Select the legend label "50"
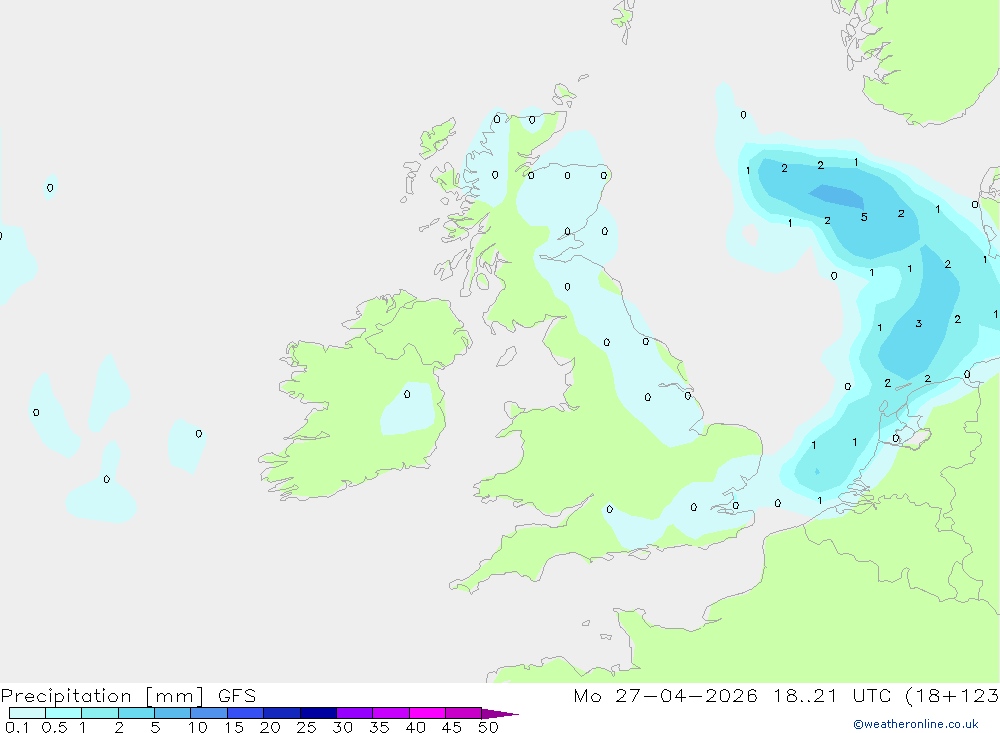Viewport: 1000px width, 733px height. click(488, 727)
